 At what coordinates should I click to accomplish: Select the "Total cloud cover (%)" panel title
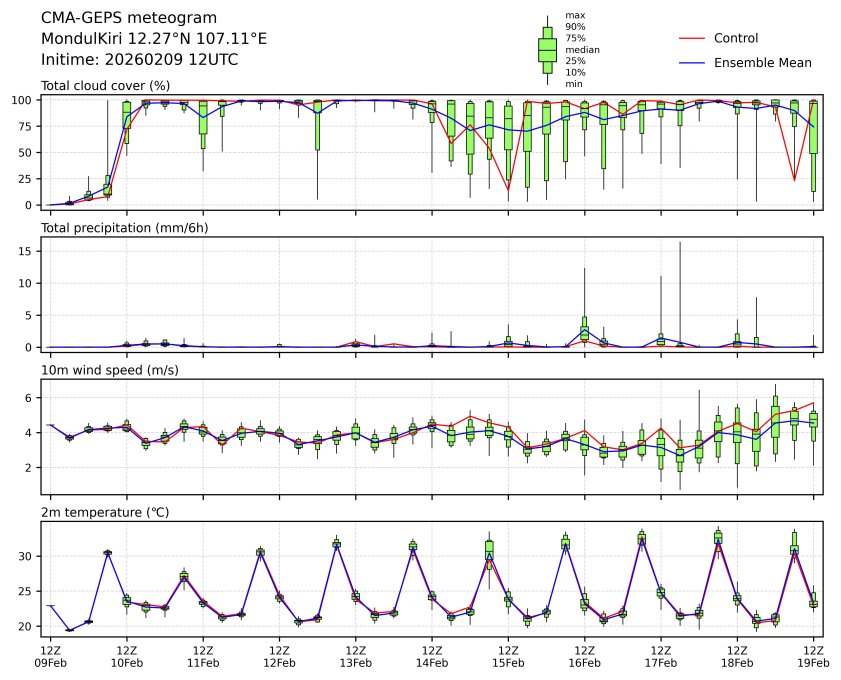click(x=105, y=86)
